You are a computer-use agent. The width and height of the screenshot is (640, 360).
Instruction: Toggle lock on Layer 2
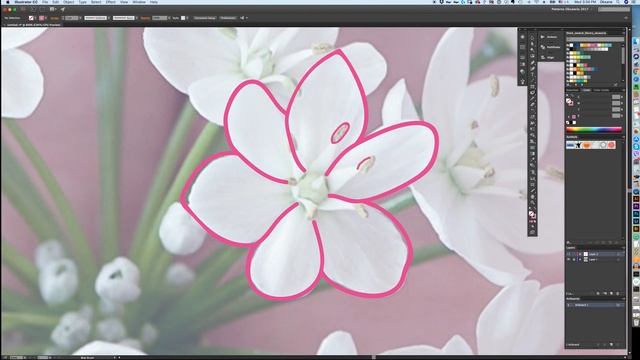574,254
